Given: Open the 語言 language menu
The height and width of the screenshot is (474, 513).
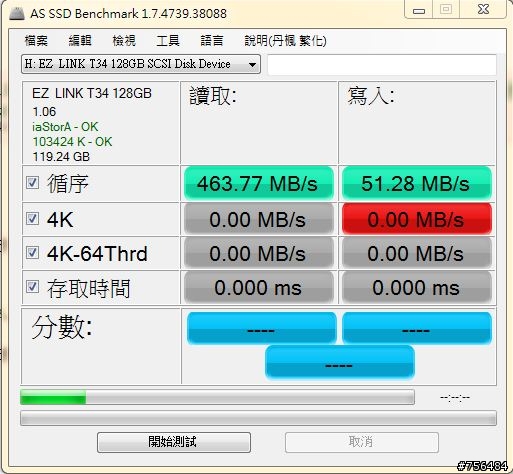Looking at the screenshot, I should (x=212, y=41).
